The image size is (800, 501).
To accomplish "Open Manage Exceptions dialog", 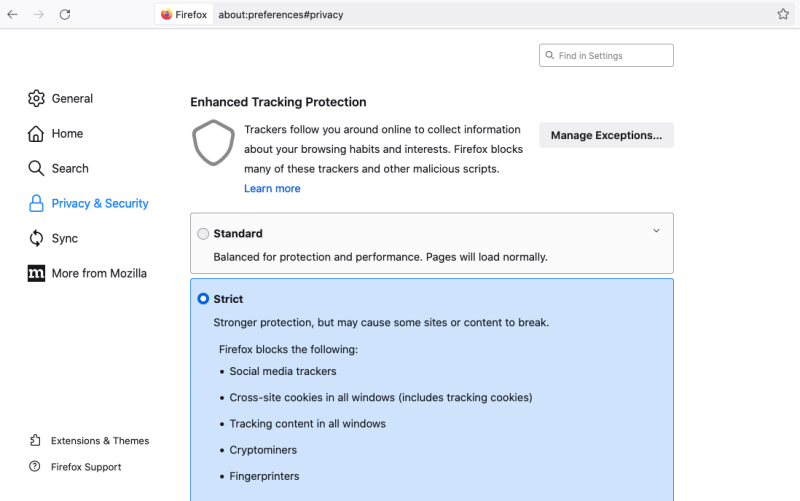I will tap(606, 135).
